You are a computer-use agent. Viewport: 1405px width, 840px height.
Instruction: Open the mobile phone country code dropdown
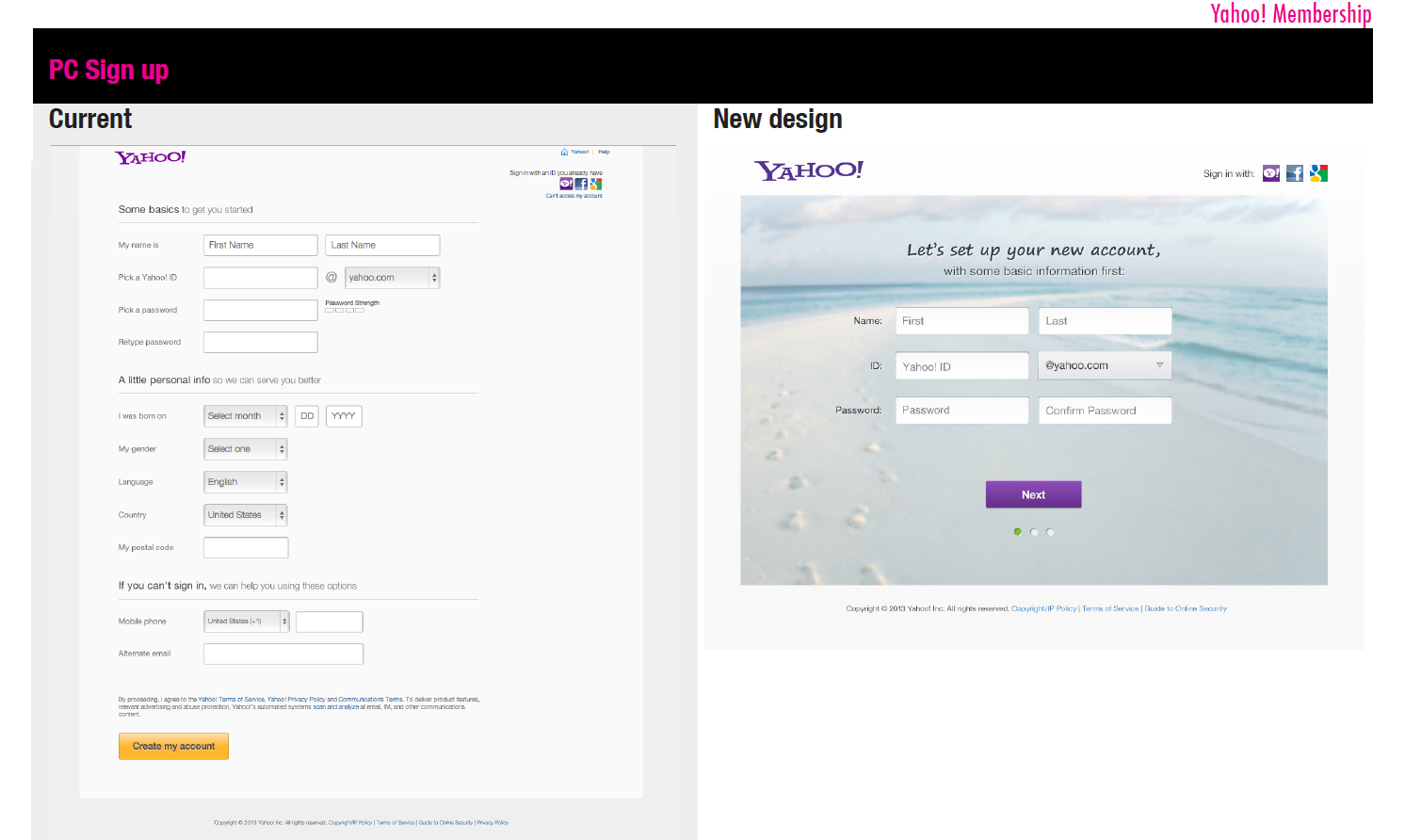click(x=247, y=622)
